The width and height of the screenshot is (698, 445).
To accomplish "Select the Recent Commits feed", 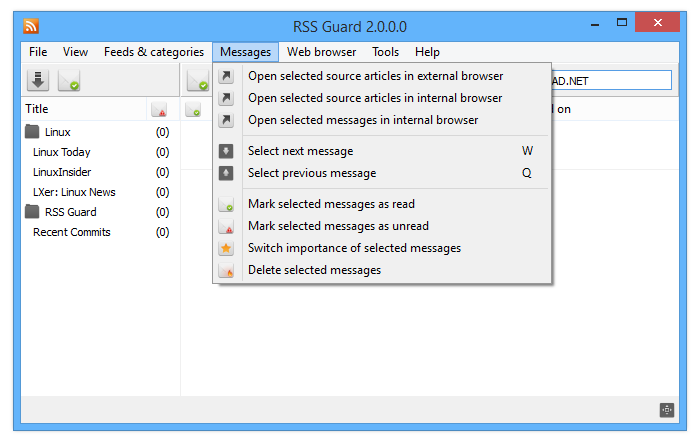I will [x=101, y=232].
